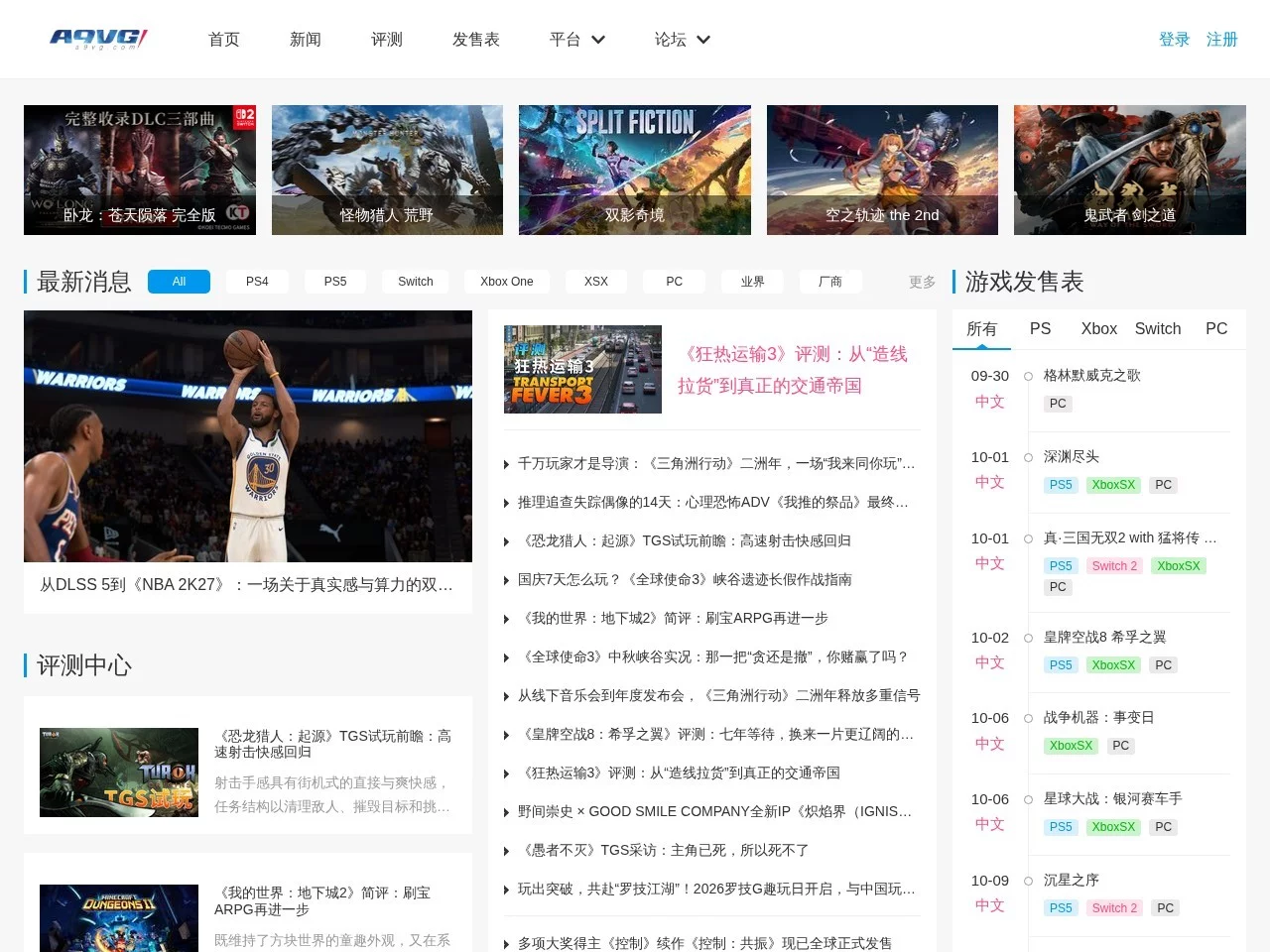Filter latest news by 业界
This screenshot has height=952, width=1270.
[753, 282]
